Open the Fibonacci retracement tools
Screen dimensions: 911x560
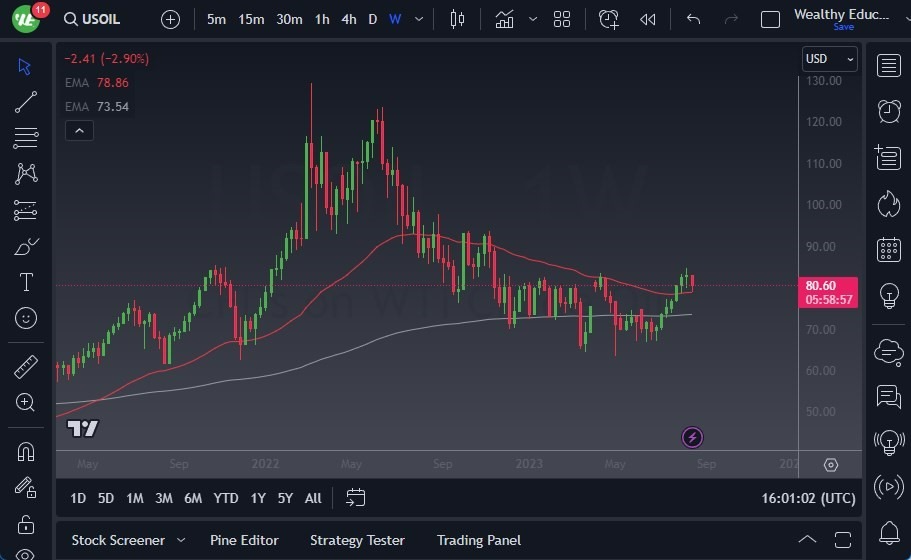point(26,138)
